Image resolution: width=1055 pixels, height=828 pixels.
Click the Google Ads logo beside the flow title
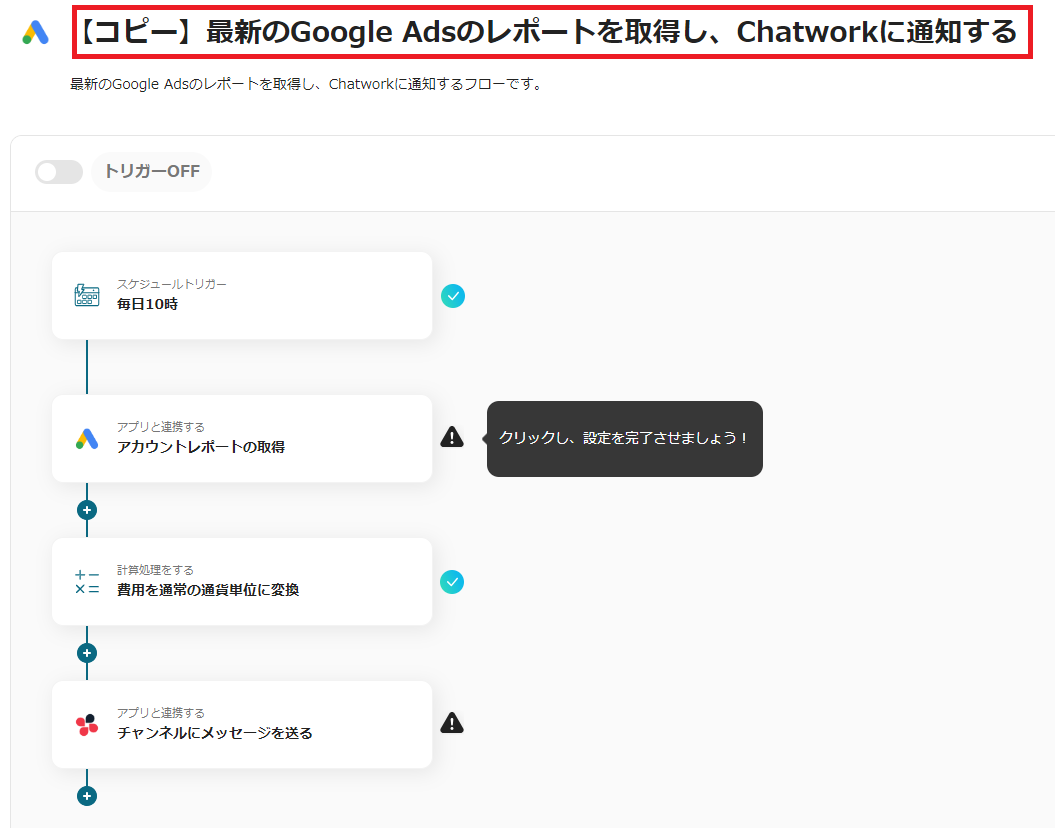pos(36,32)
